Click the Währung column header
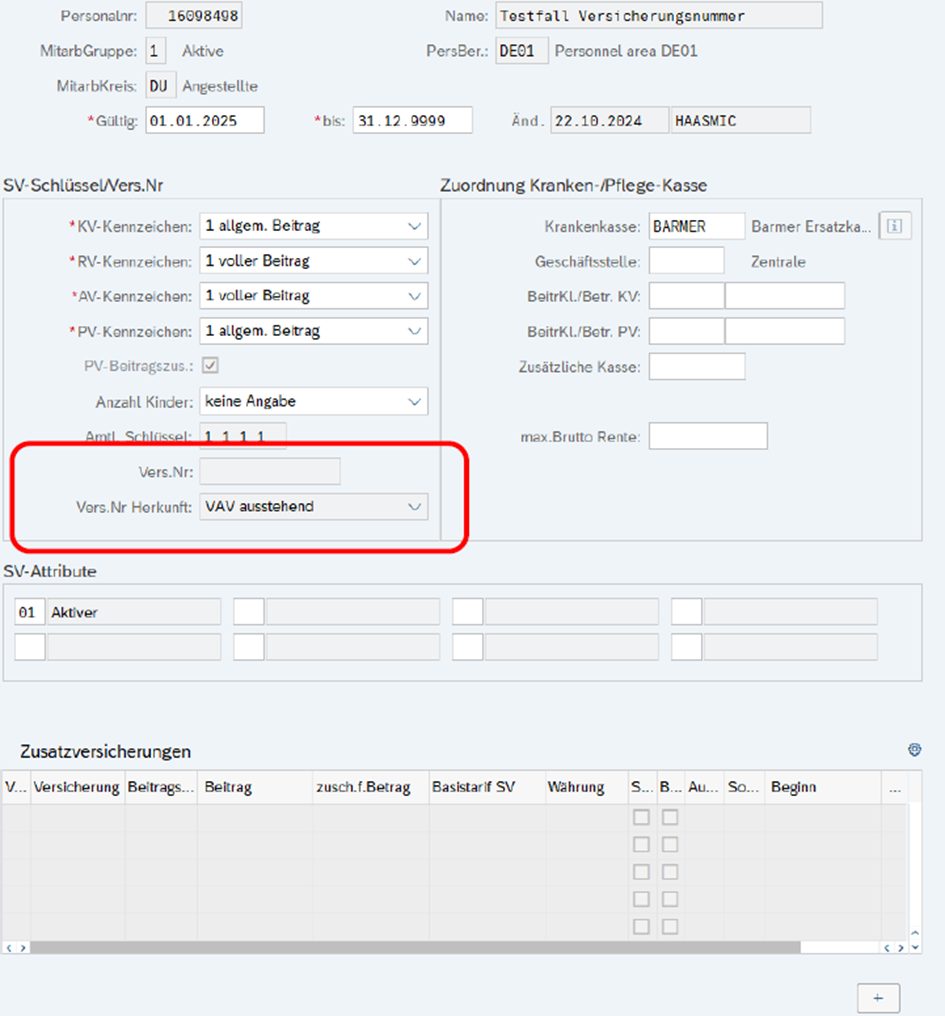 (x=576, y=787)
